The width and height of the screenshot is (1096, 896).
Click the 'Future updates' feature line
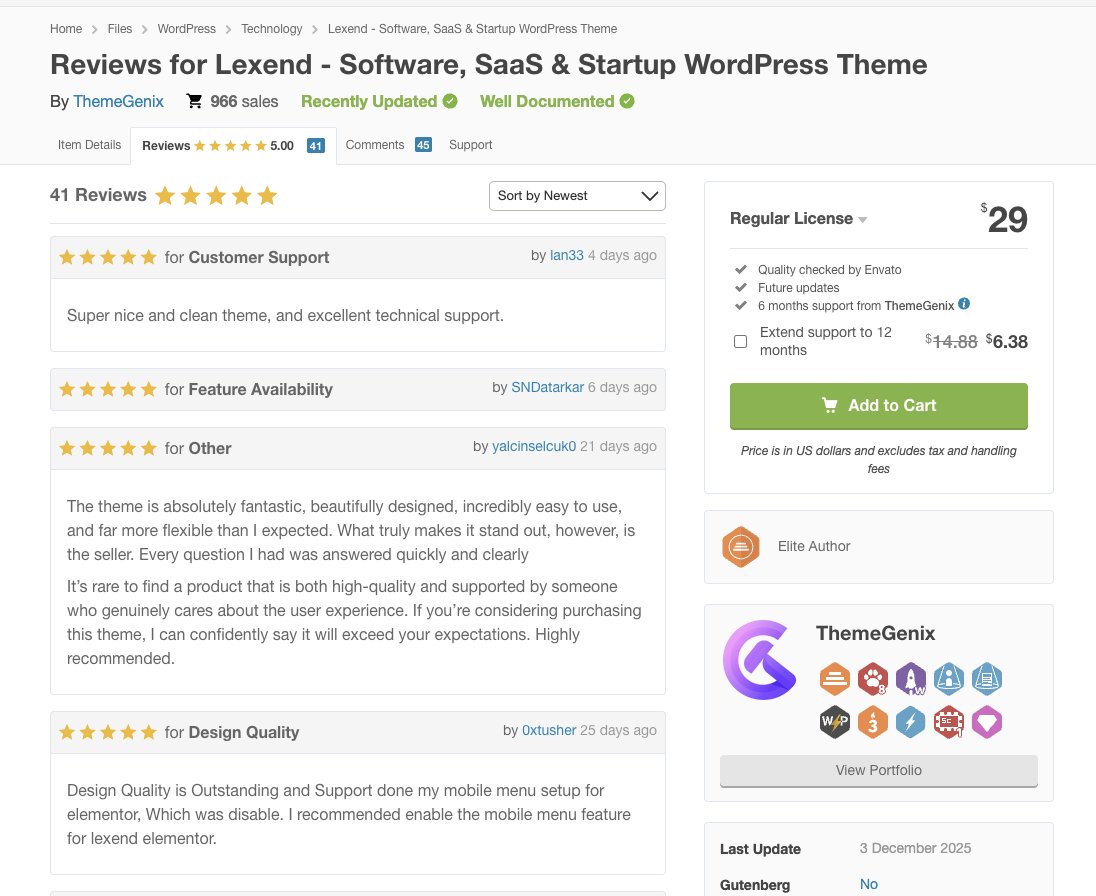pos(799,287)
